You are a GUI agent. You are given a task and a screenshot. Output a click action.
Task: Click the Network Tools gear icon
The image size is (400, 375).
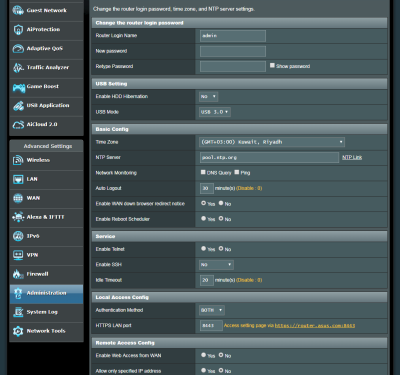pos(18,331)
